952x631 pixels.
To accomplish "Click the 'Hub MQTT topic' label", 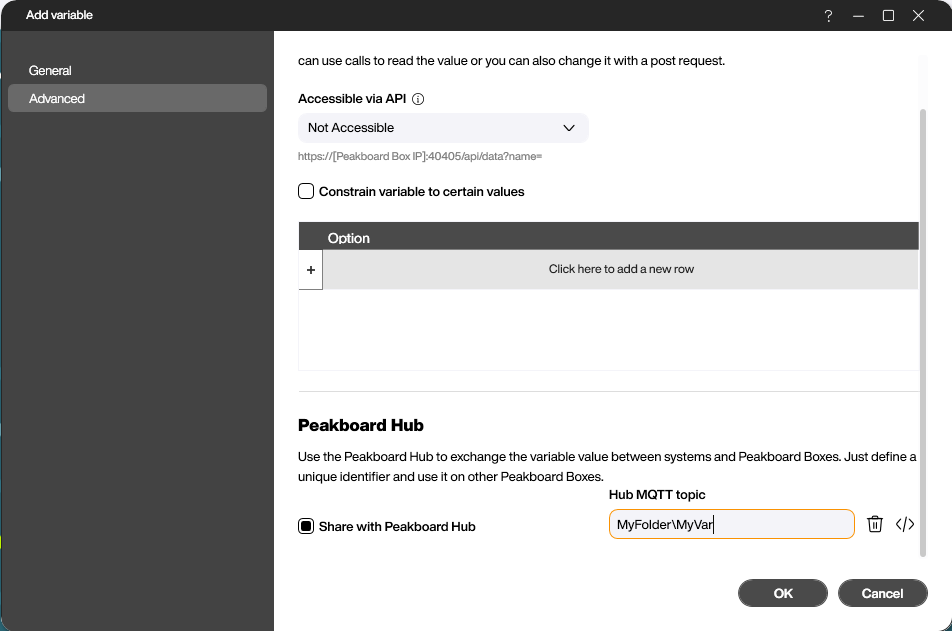I will click(x=657, y=494).
